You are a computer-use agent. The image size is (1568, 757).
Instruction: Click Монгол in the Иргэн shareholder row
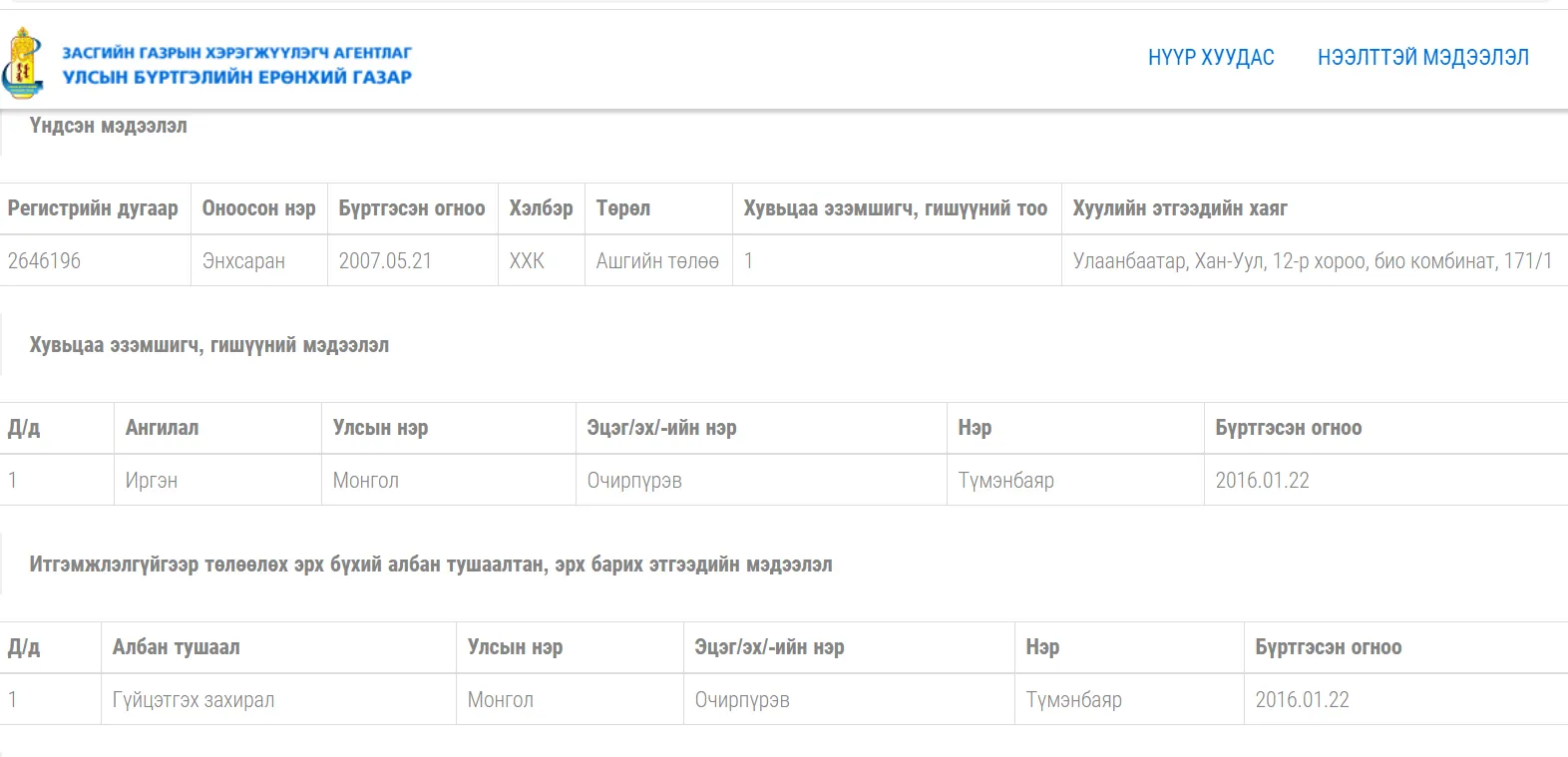click(366, 481)
